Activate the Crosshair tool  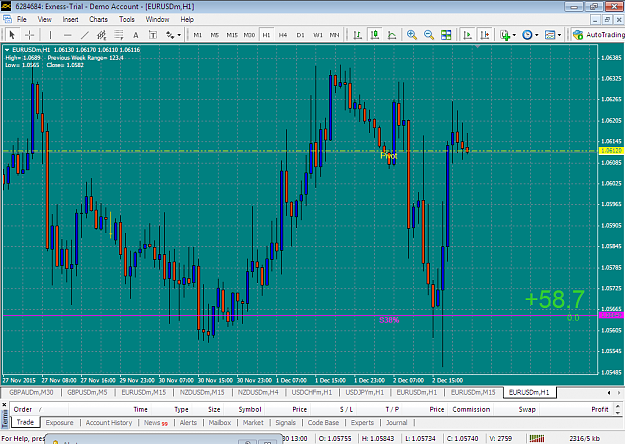29,35
